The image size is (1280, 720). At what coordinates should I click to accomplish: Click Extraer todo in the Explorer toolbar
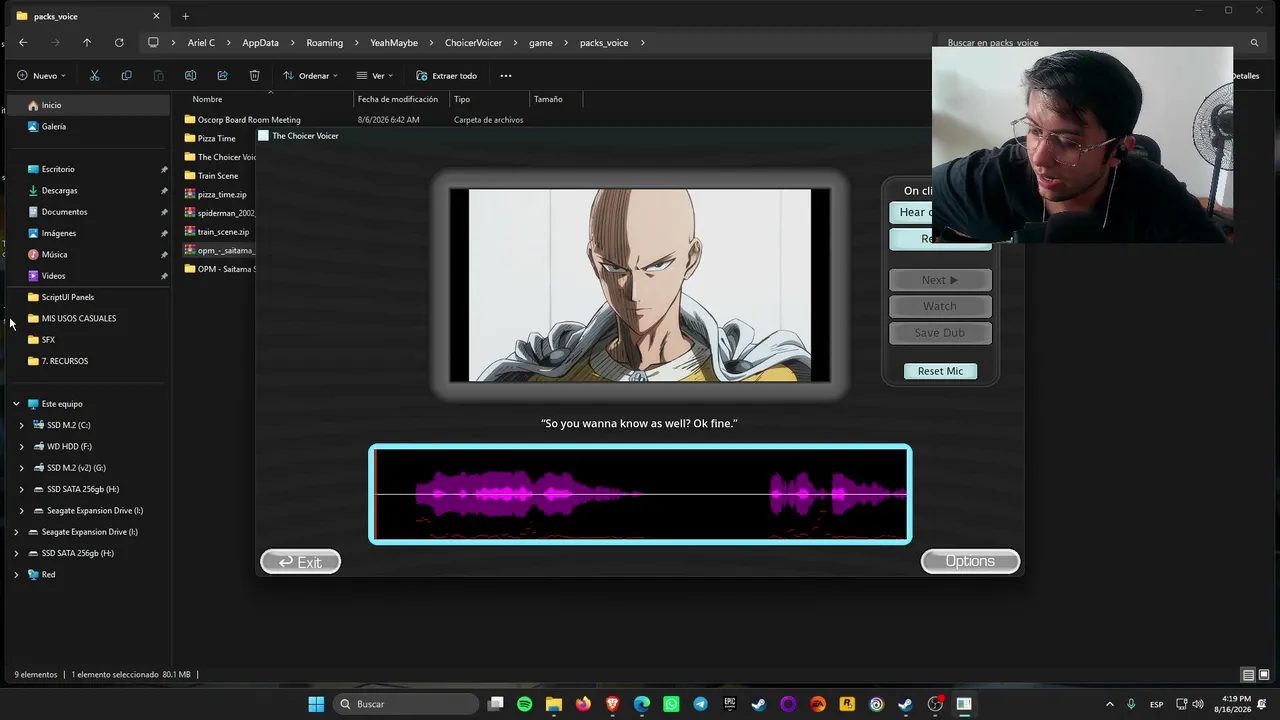pos(447,76)
